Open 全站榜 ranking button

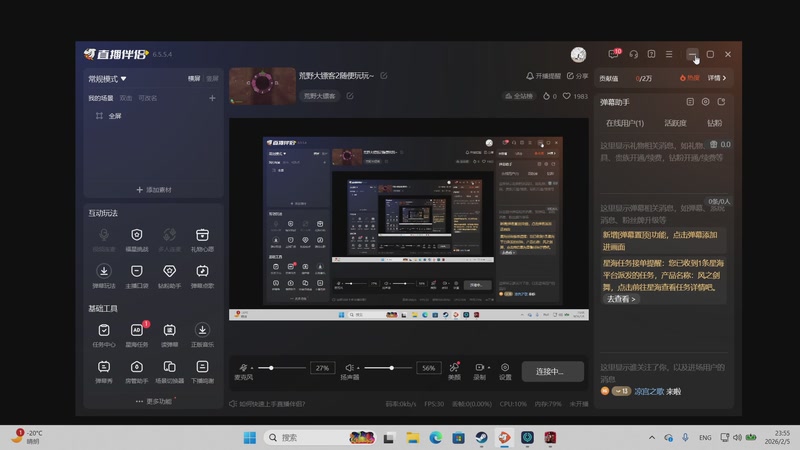[x=519, y=96]
